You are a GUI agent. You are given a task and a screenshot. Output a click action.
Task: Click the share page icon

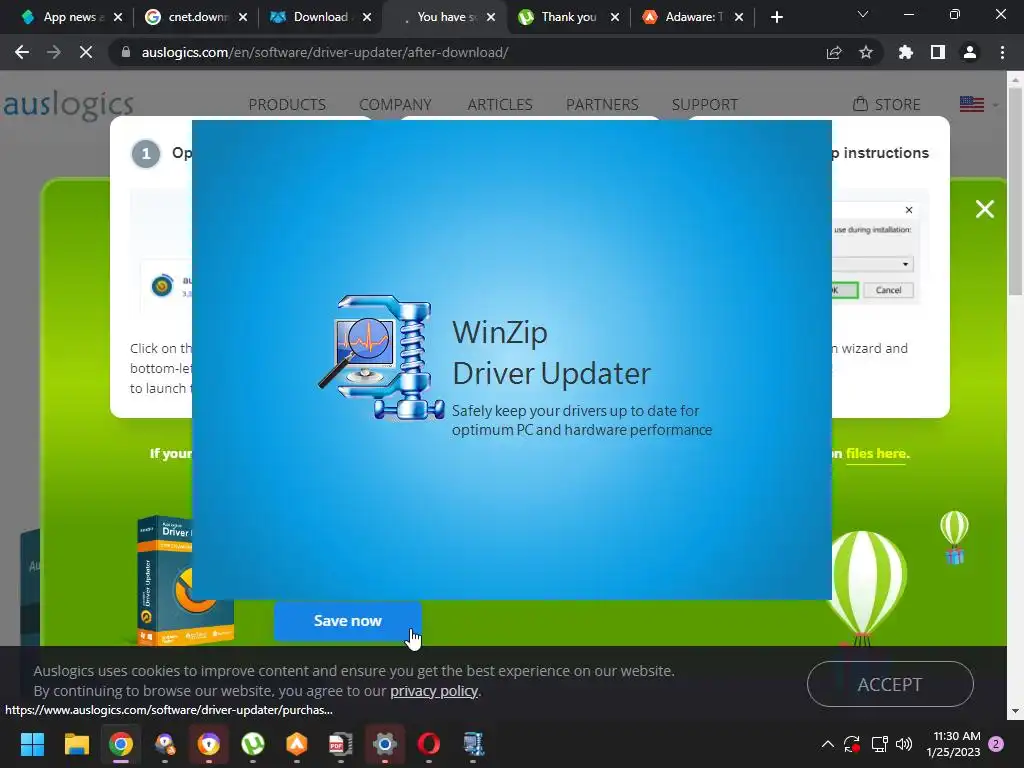click(x=834, y=52)
